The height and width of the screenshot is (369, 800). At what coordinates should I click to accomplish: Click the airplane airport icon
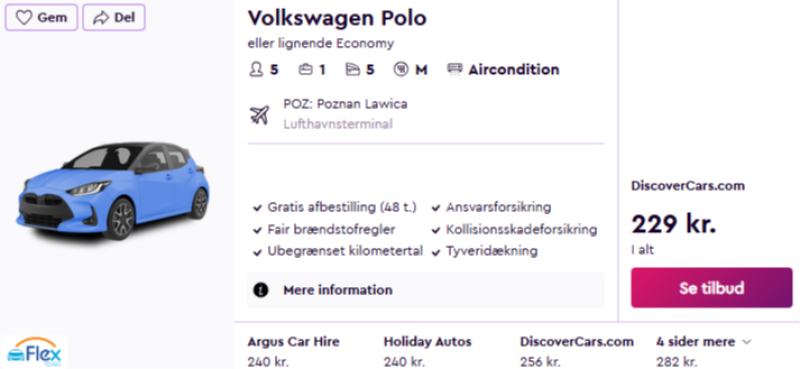pos(260,114)
